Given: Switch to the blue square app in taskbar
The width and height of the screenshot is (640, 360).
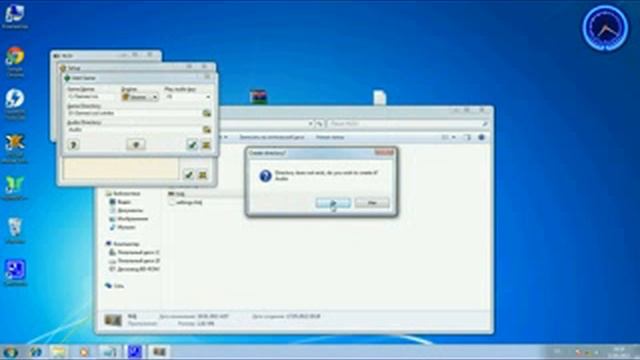Looking at the screenshot, I should pos(134,352).
